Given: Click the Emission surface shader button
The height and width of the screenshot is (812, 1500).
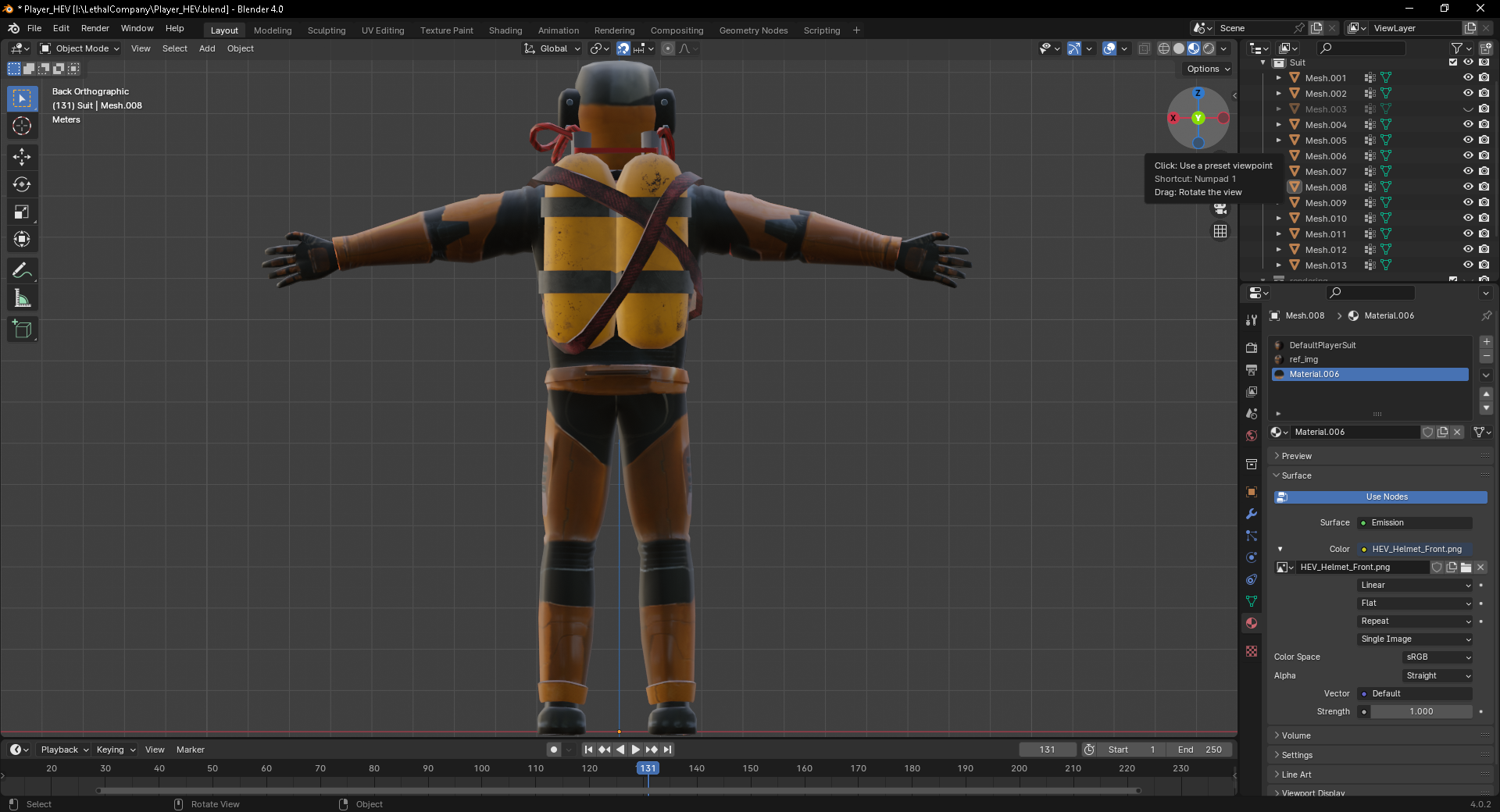Looking at the screenshot, I should (x=1415, y=523).
